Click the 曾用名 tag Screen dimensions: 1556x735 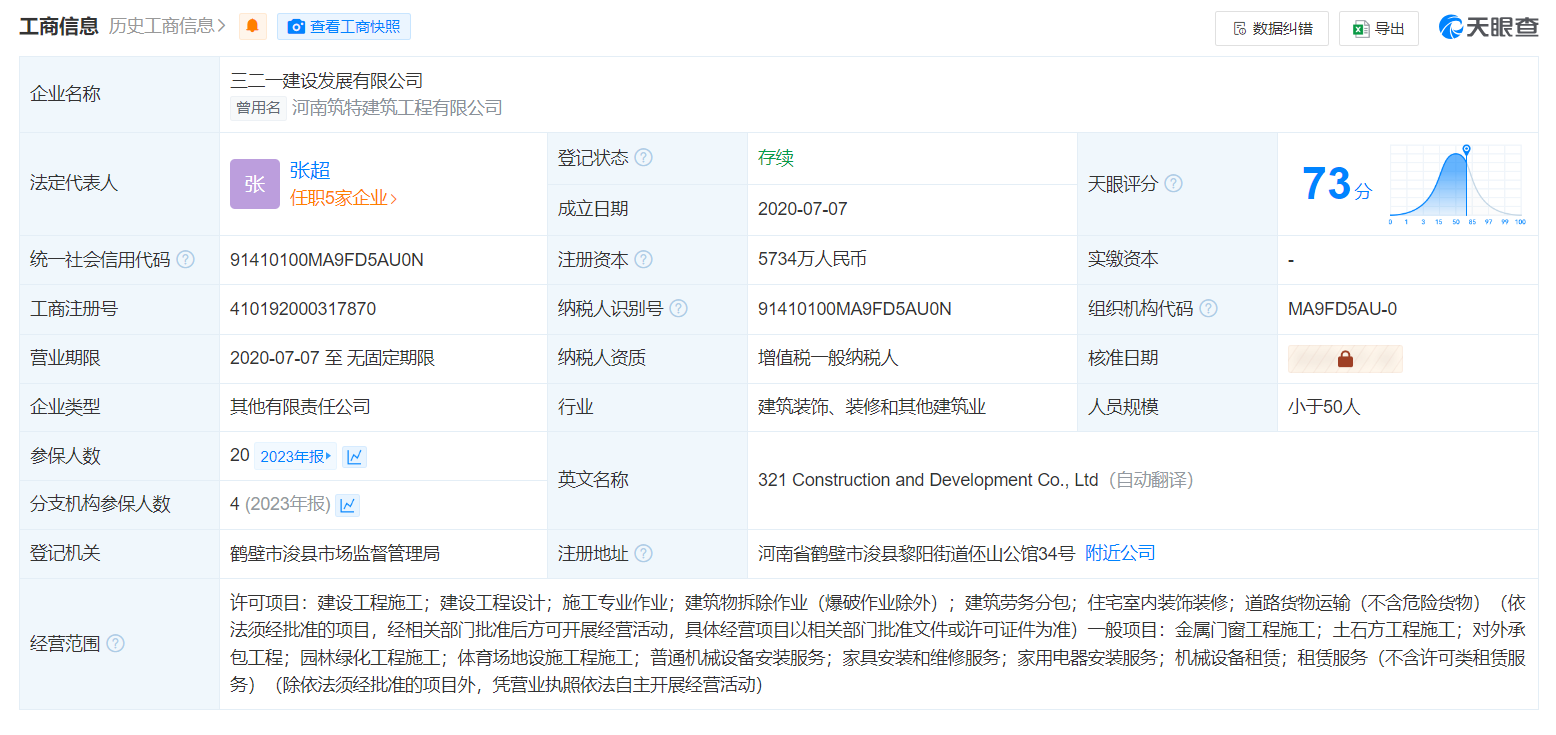(258, 108)
